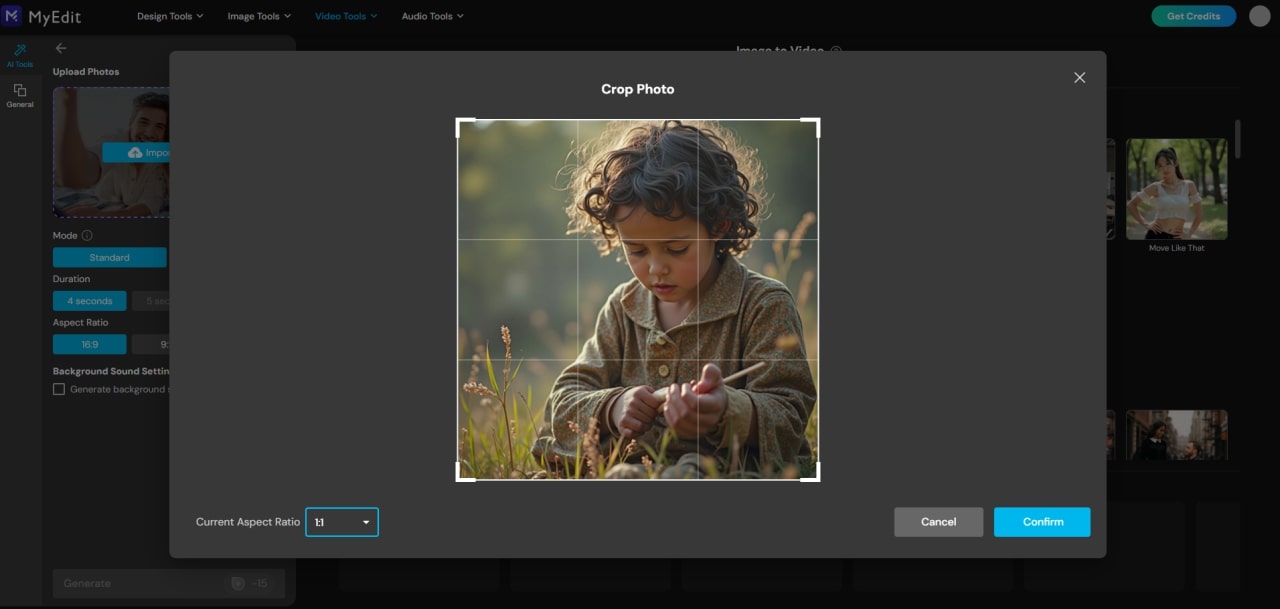The image size is (1280, 609).
Task: Expand the Design Tools dropdown
Action: click(170, 15)
